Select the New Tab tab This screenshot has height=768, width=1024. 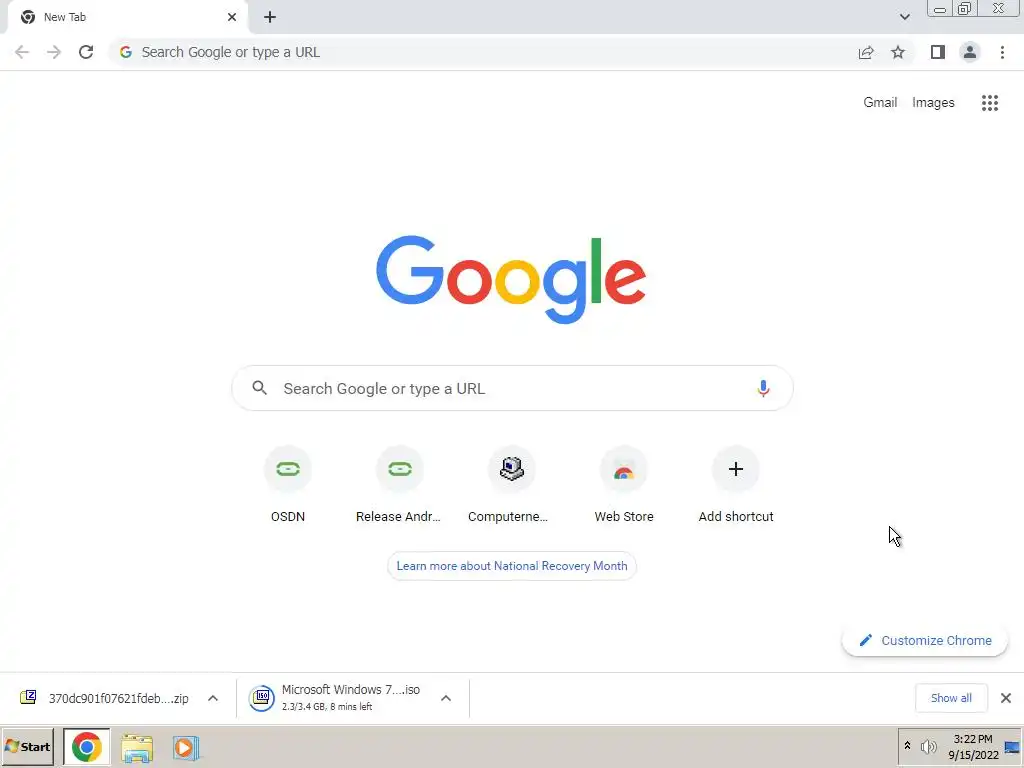127,17
